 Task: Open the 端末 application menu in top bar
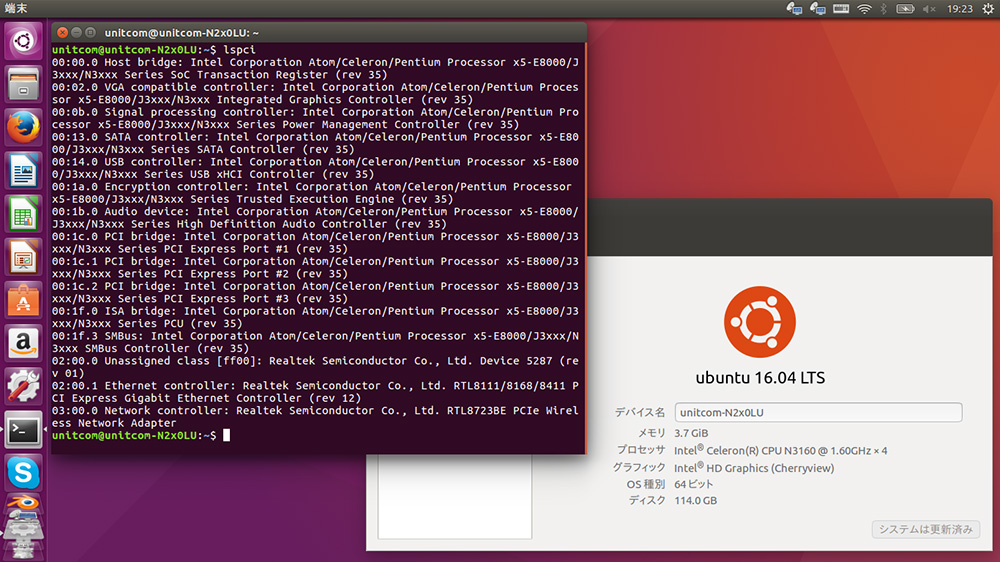pyautogui.click(x=16, y=8)
